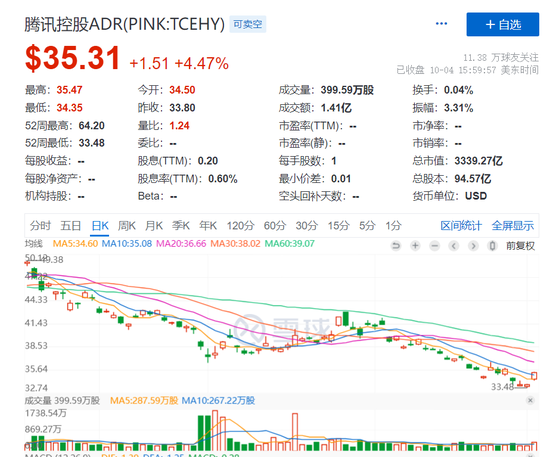The width and height of the screenshot is (550, 457).
Task: Click the 振幅 value 3.31%
Action: point(458,108)
